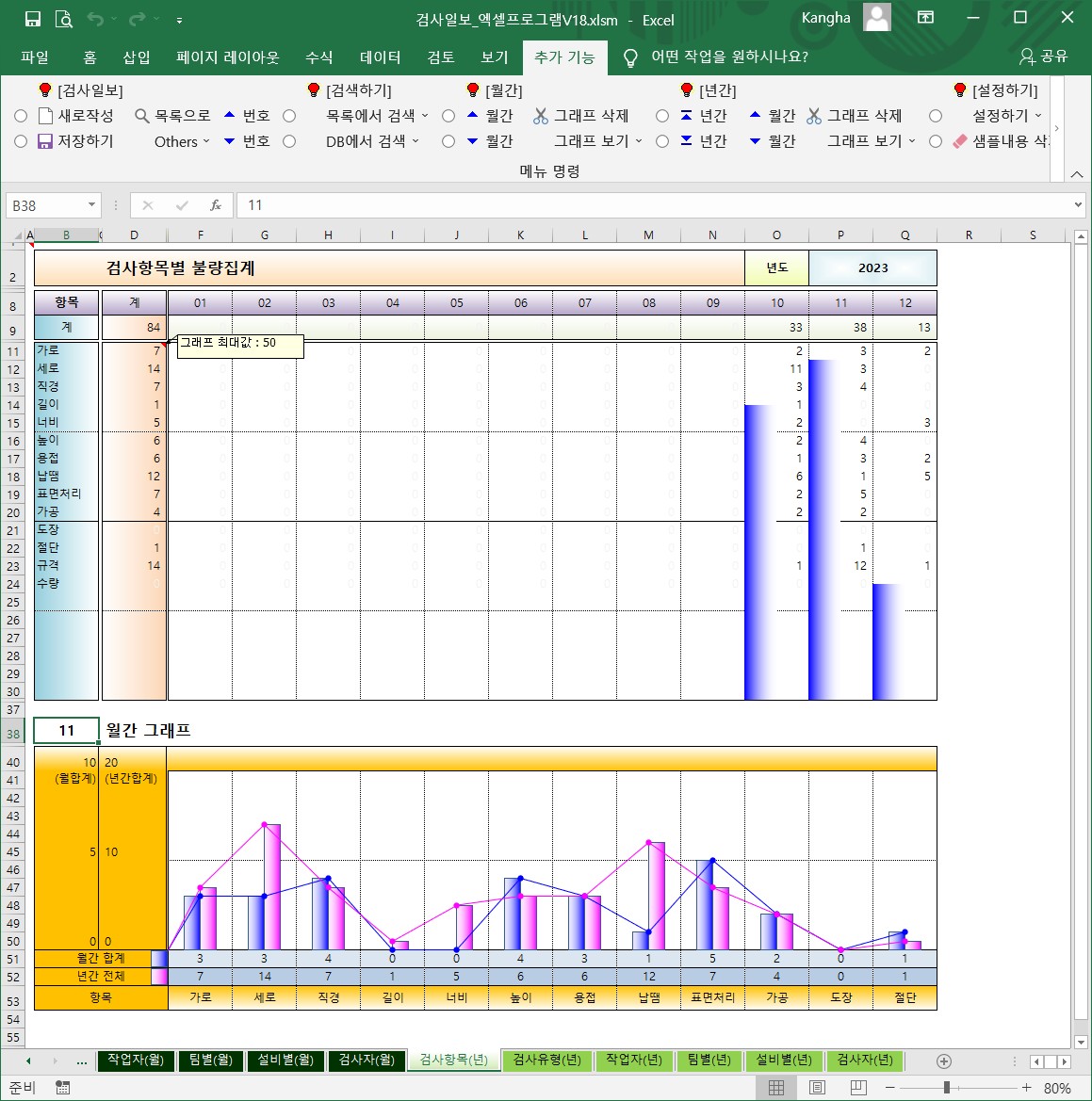Click the Cancel X formula bar icon
Screen dimensions: 1092x1101
[x=148, y=205]
